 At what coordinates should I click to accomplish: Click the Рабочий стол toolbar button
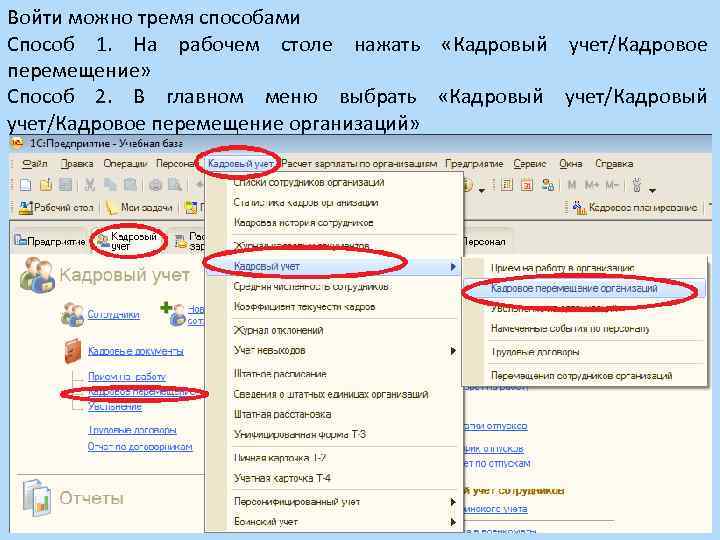click(x=56, y=208)
